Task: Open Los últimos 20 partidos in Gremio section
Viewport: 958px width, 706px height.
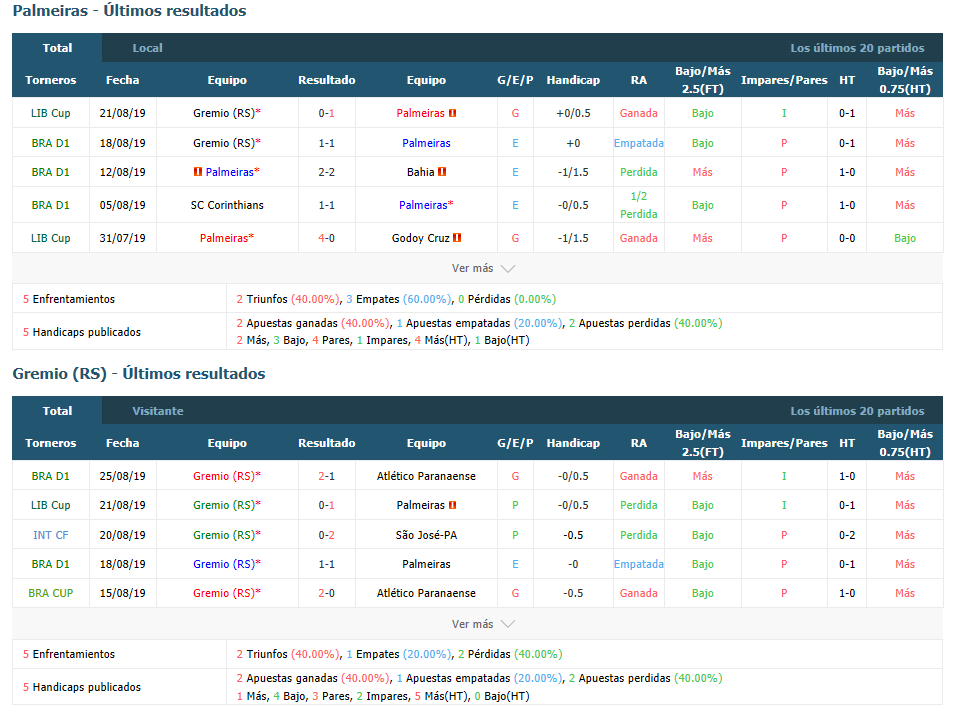Action: pos(857,411)
